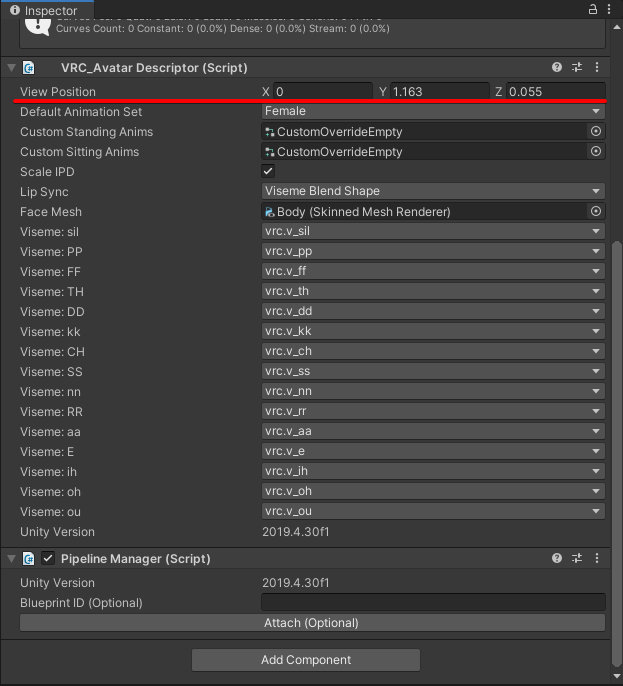Click Pipeline Manager Unity Version value 2019.4.30f1
Image resolution: width=623 pixels, height=686 pixels.
tap(295, 583)
